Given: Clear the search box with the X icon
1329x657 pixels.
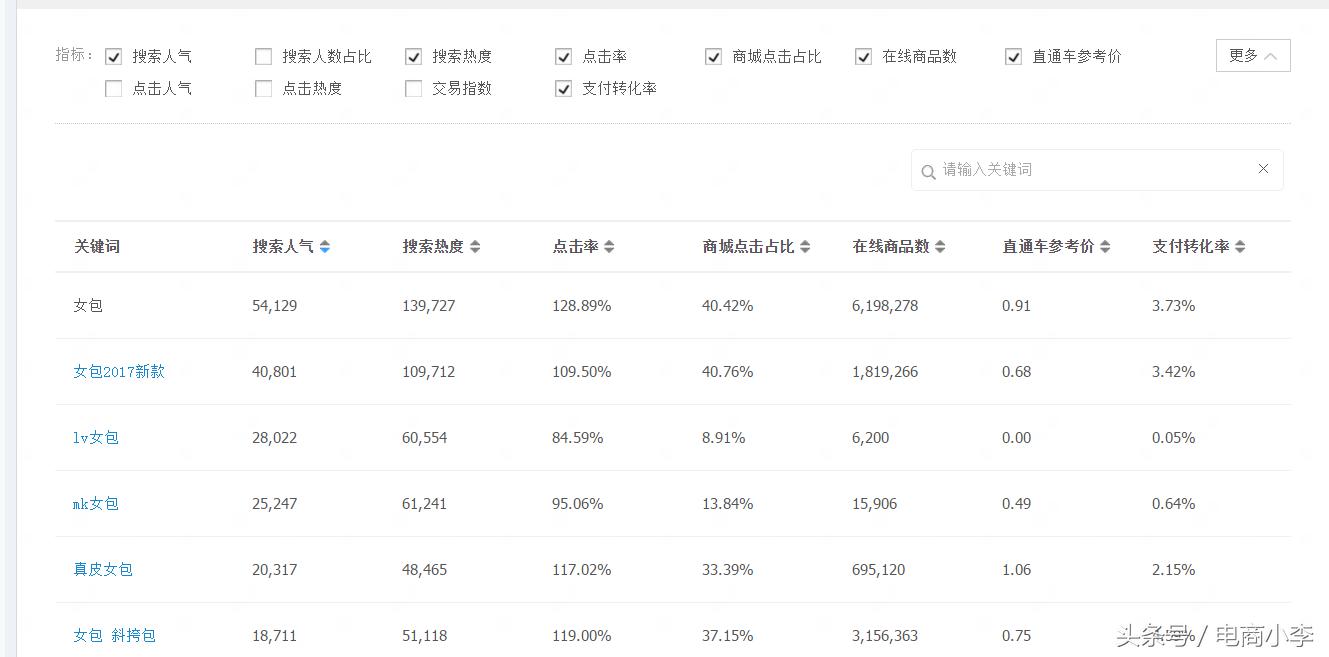Looking at the screenshot, I should 1263,169.
